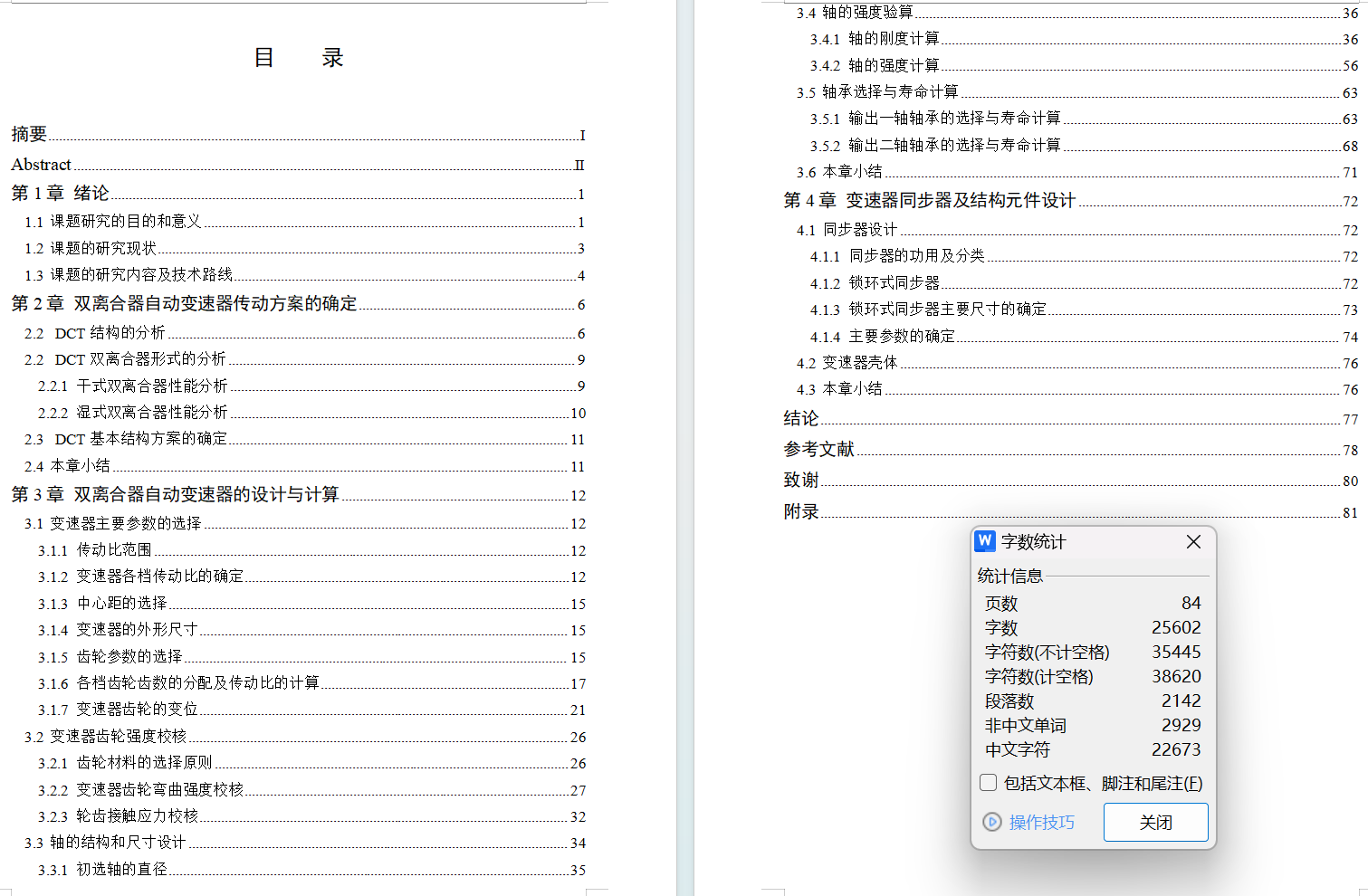Click entry 3.6 本章小结

tap(1077, 171)
